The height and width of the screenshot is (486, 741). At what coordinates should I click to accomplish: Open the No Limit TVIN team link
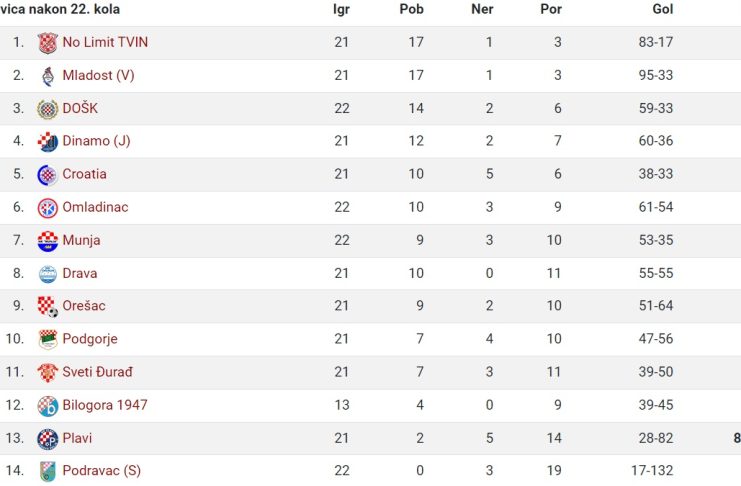point(105,42)
